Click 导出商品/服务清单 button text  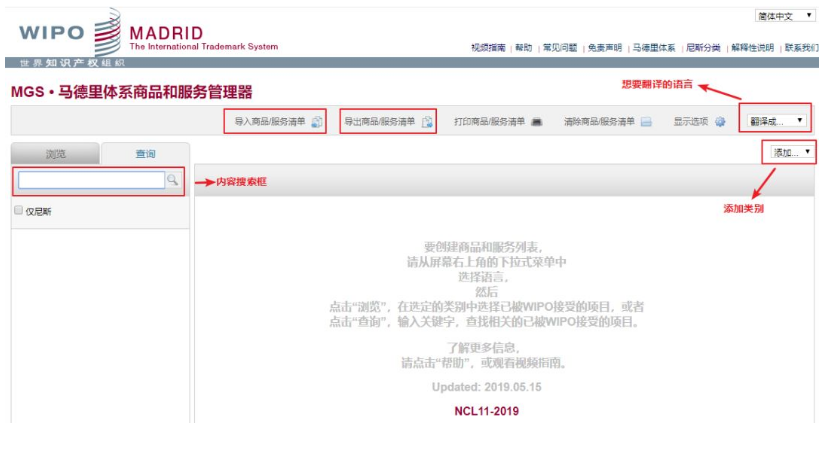(379, 122)
